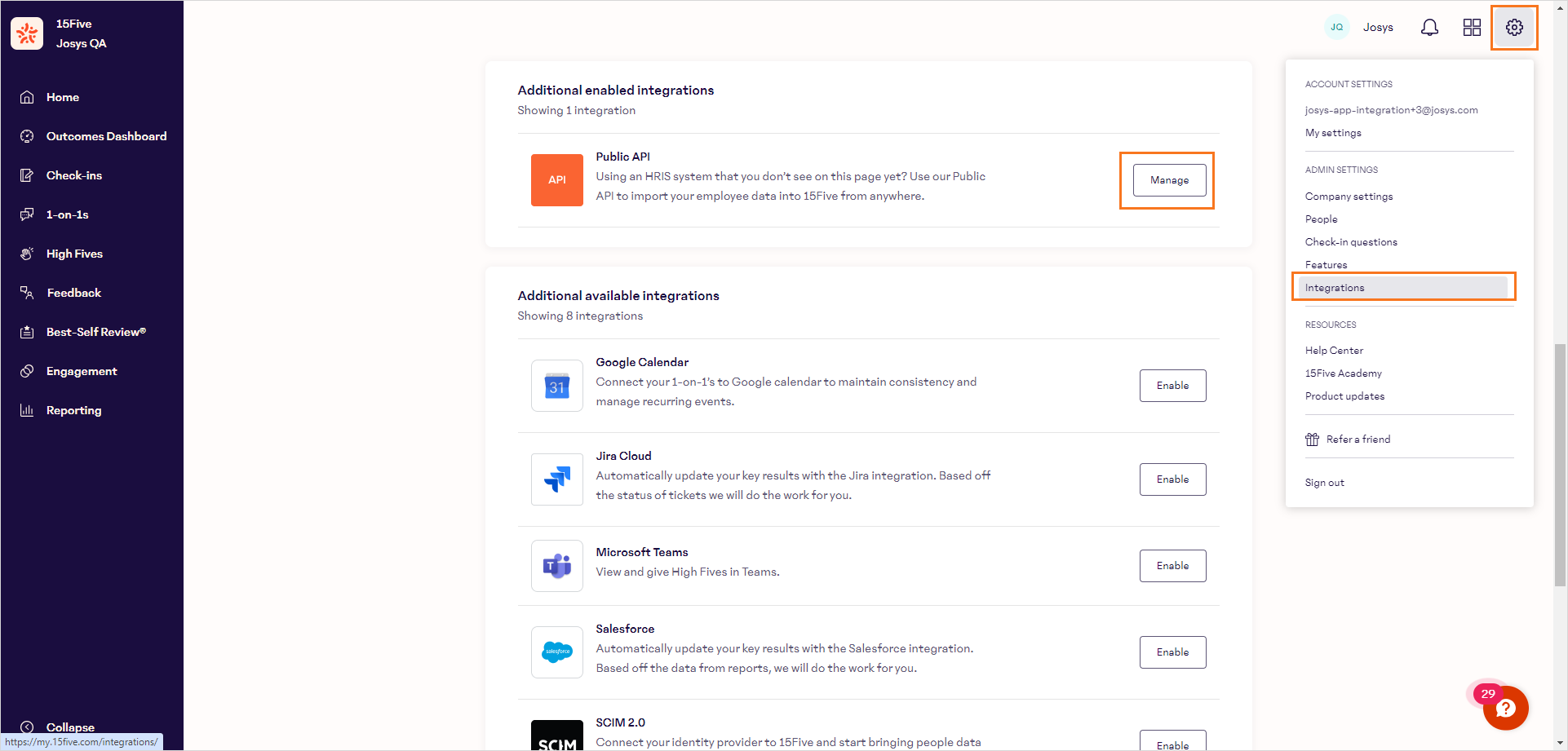The height and width of the screenshot is (751, 1568).
Task: Click the JQ user avatar
Action: coord(1336,27)
